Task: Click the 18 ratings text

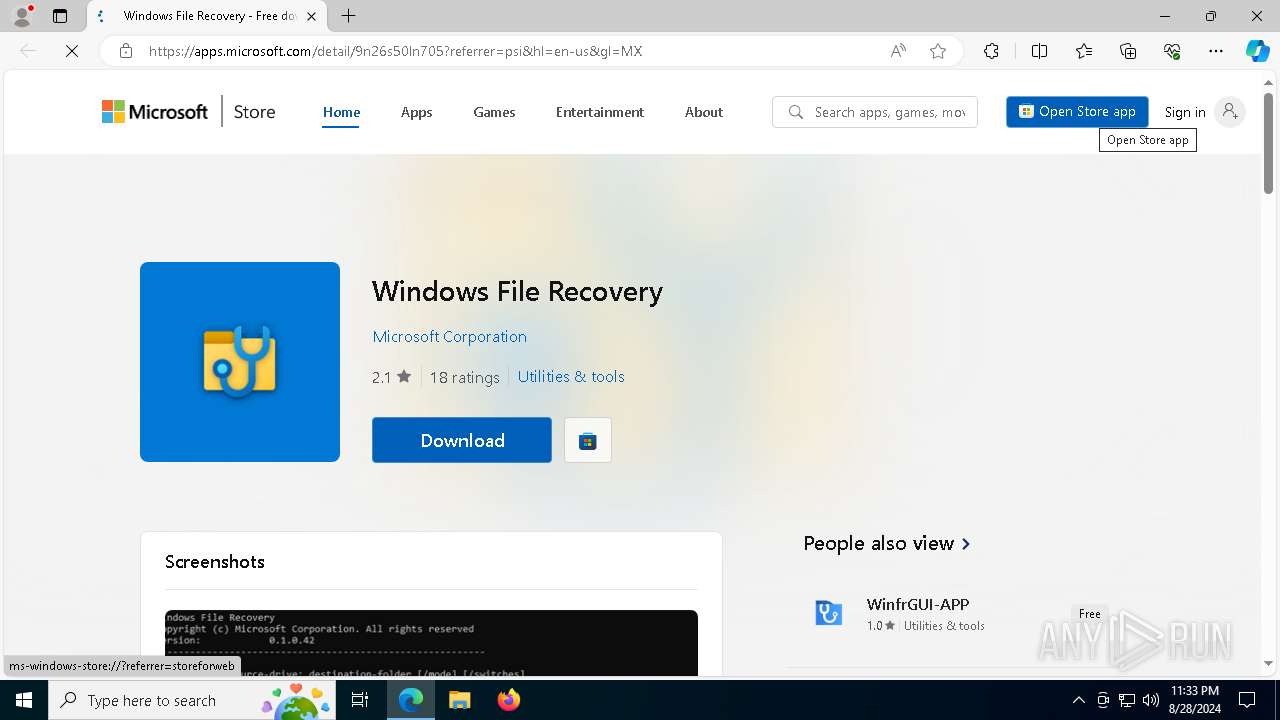Action: tap(464, 377)
